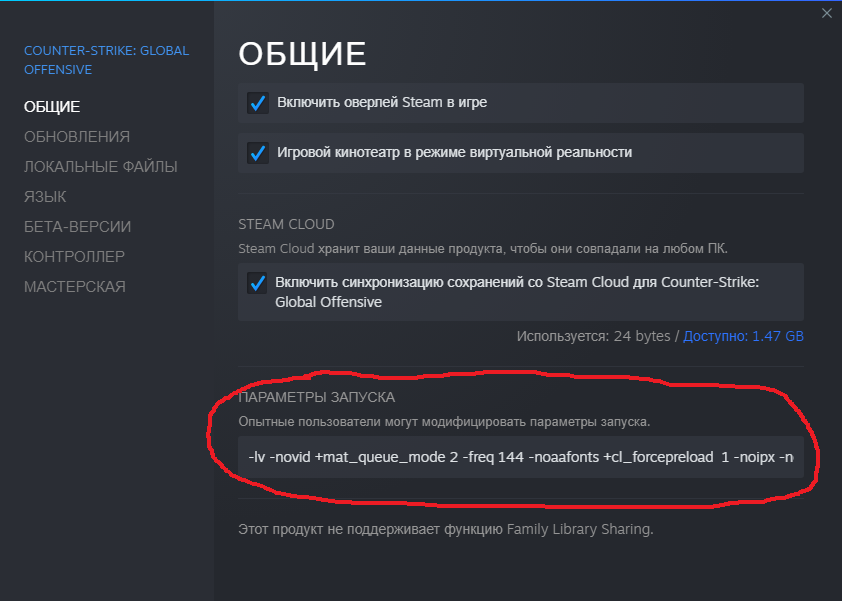This screenshot has height=601, width=842.
Task: Toggle the VR game theater checkbox
Action: [258, 152]
